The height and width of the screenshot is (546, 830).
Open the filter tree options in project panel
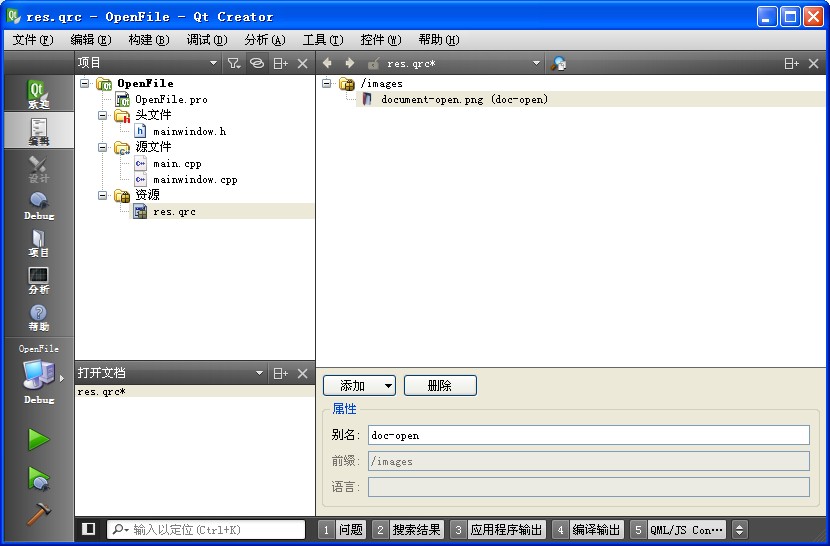tap(233, 64)
